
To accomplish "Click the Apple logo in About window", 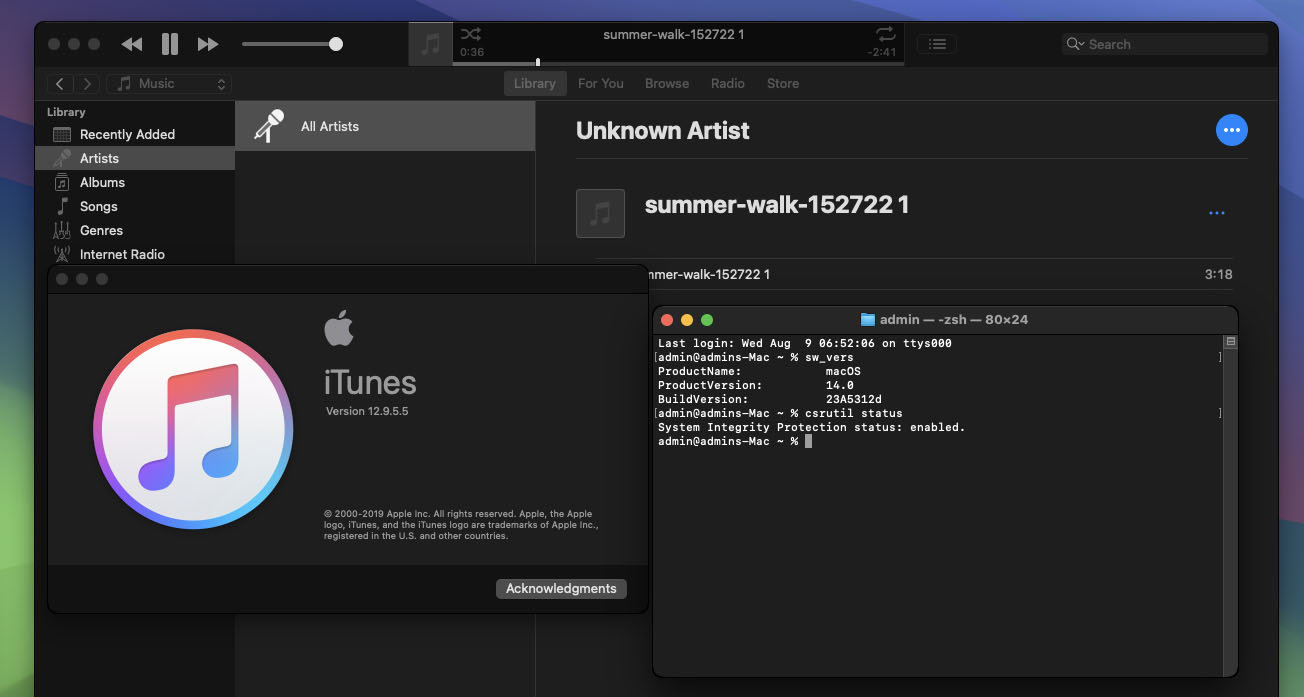I will pyautogui.click(x=339, y=328).
